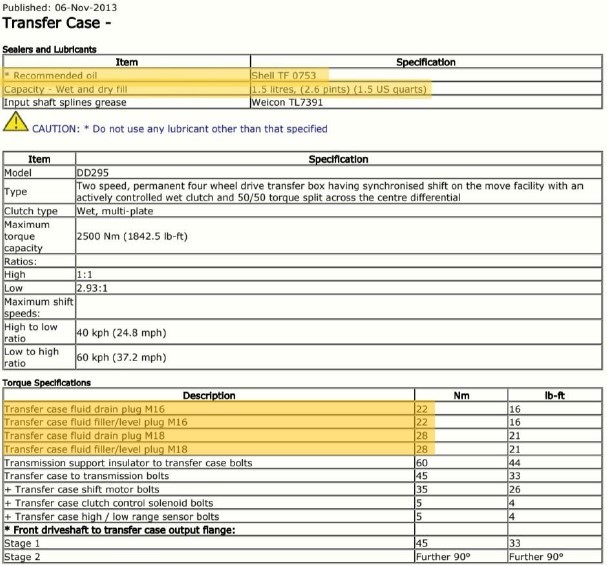This screenshot has width=607, height=565.
Task: Click 'Further 90°' in the lb-ft column
Action: click(x=536, y=557)
